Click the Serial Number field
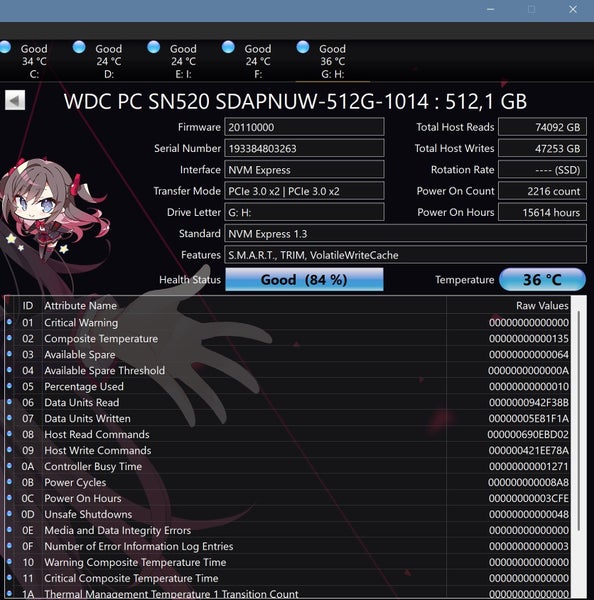The width and height of the screenshot is (594, 600). click(304, 148)
